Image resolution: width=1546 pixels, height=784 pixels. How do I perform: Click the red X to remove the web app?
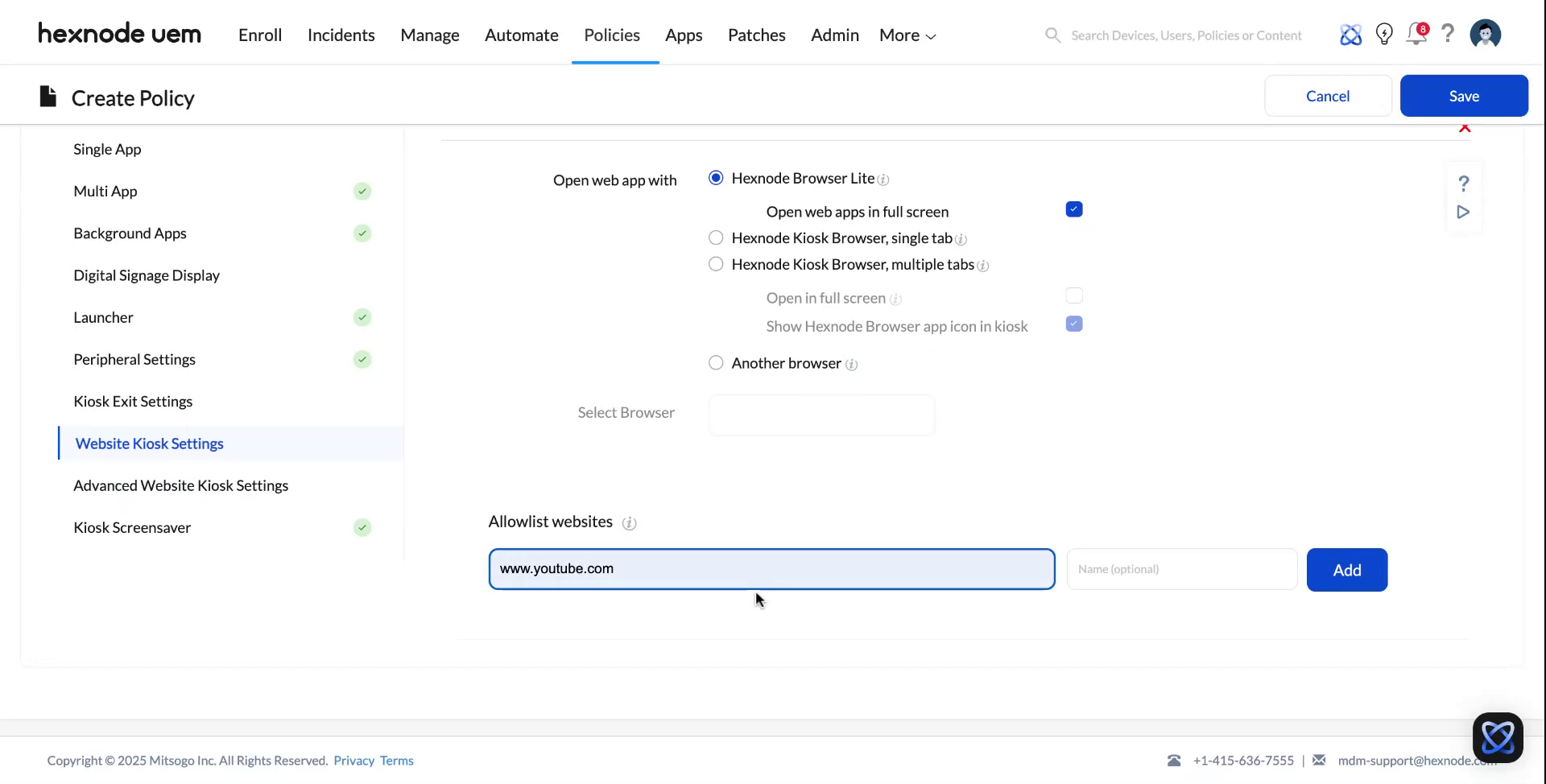click(1465, 127)
